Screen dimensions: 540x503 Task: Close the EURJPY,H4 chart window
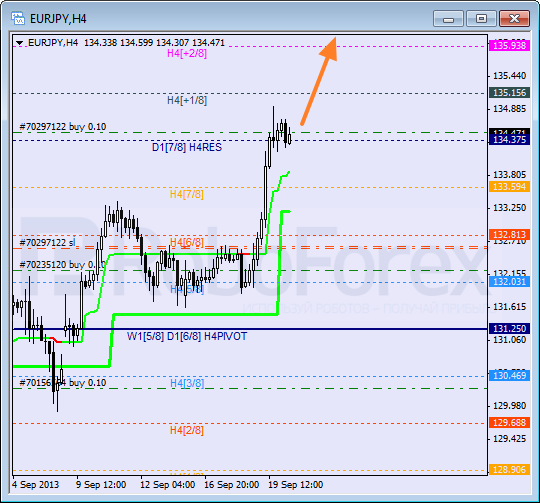point(514,19)
